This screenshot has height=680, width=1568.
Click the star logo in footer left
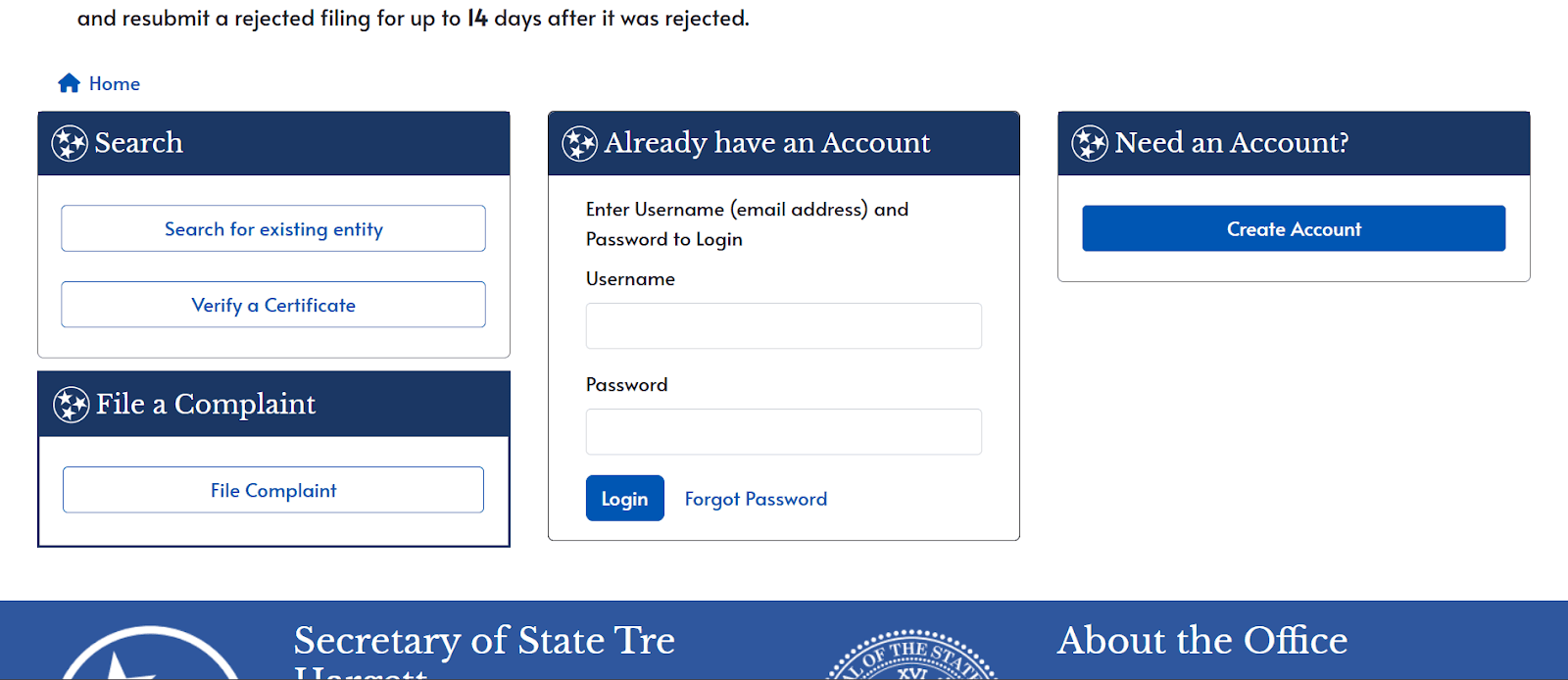pos(151,653)
